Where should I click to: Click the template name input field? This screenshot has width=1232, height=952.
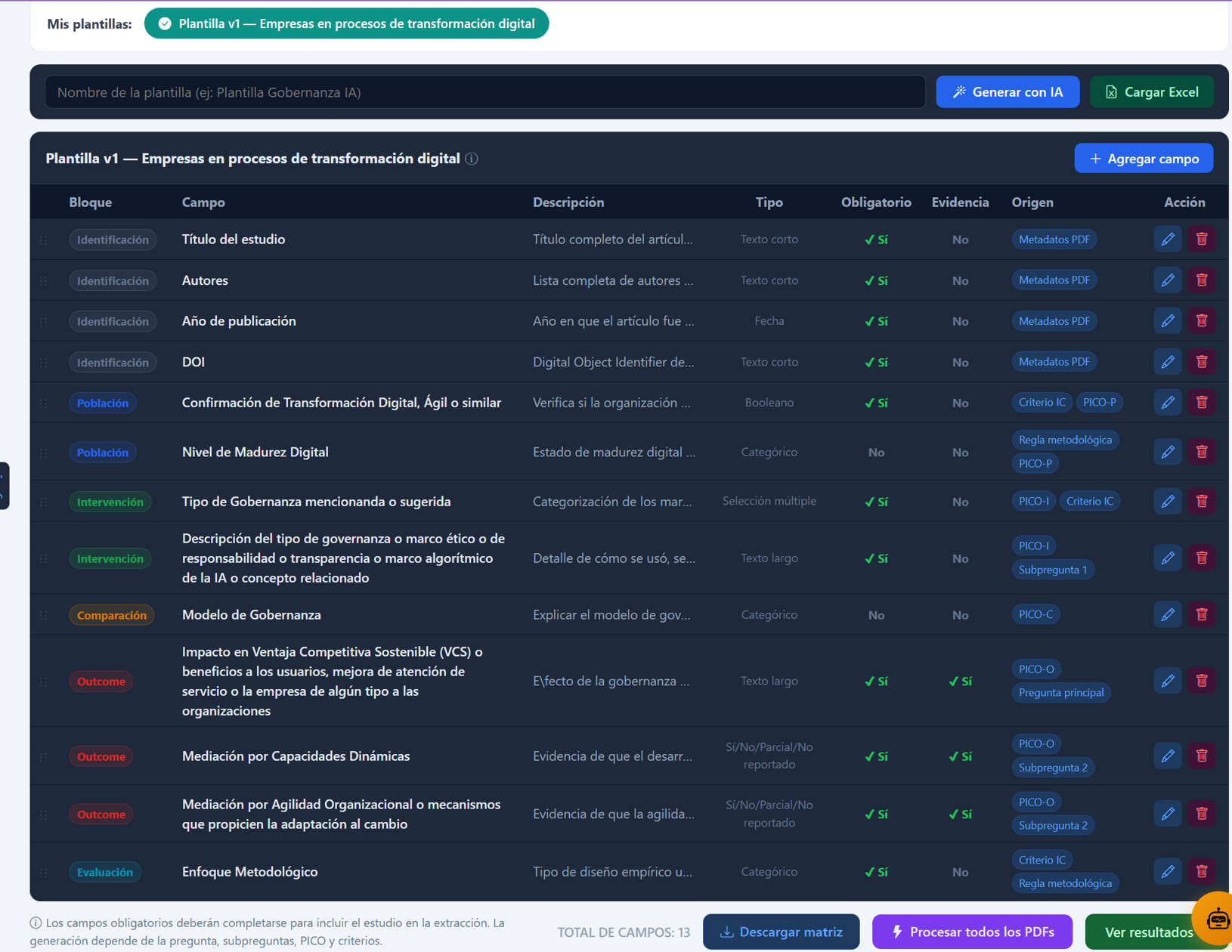click(x=485, y=92)
